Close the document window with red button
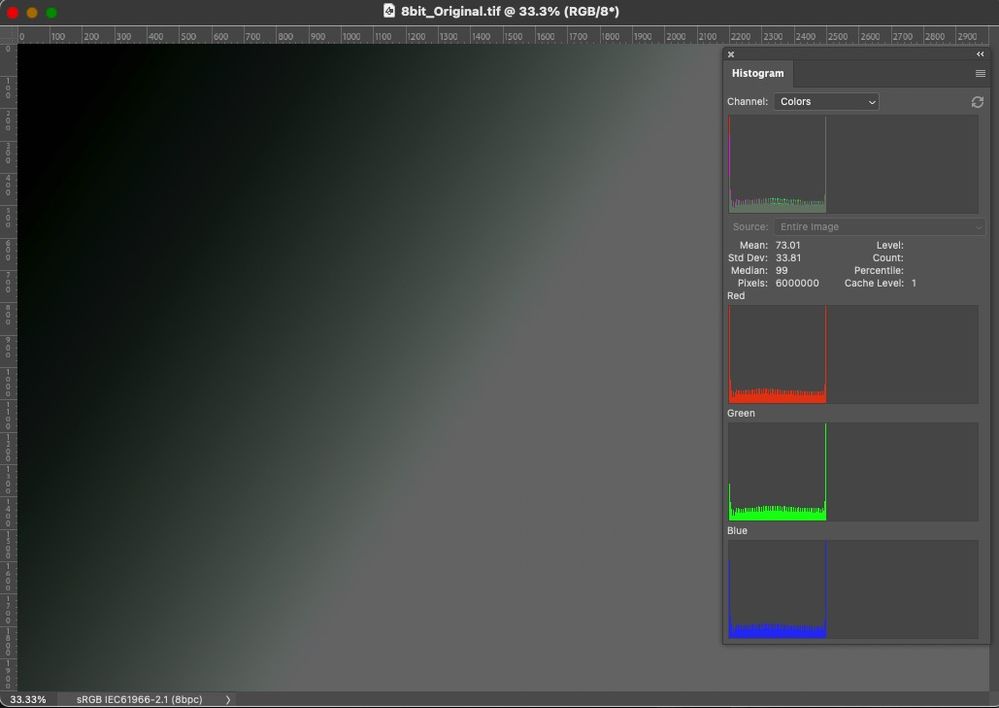Viewport: 999px width, 708px height. [x=12, y=12]
